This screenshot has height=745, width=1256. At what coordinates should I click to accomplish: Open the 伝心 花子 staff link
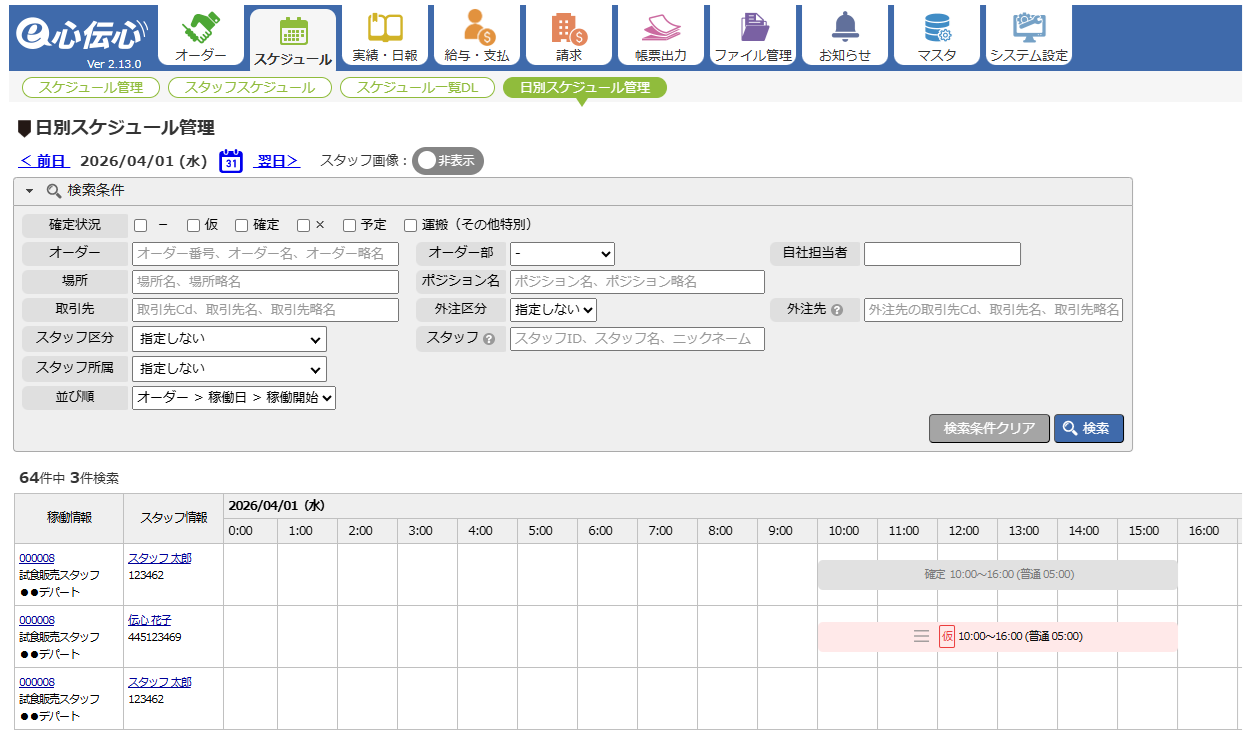pos(149,620)
